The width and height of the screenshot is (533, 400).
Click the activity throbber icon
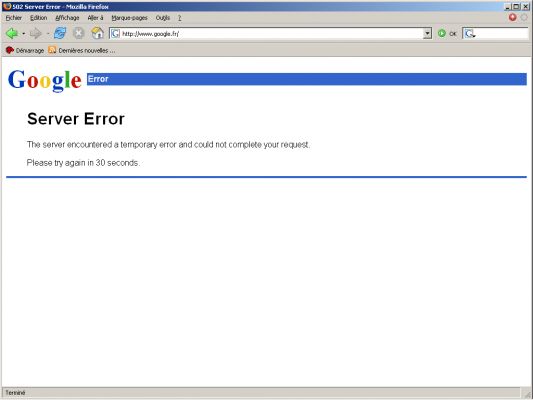point(525,17)
